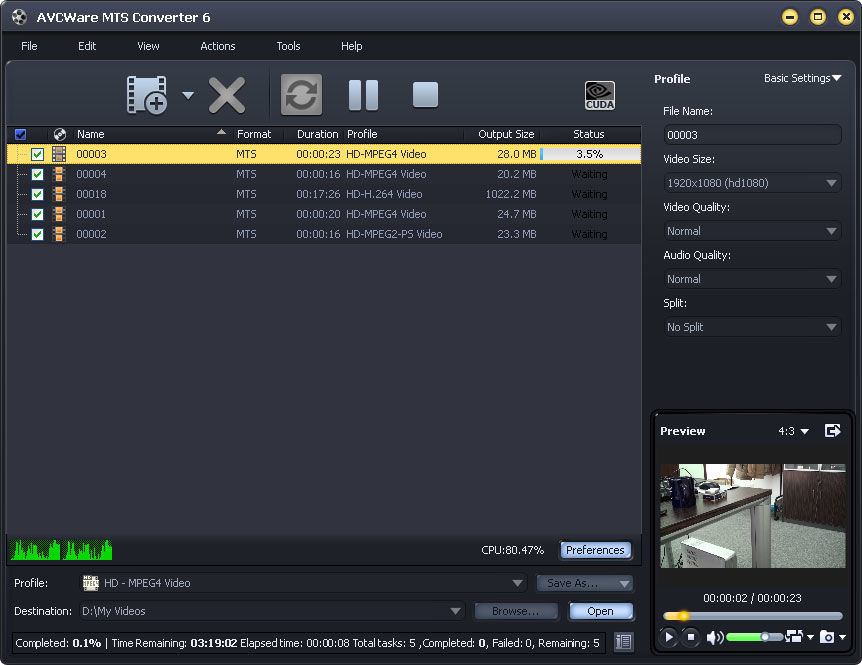The height and width of the screenshot is (665, 862).
Task: Click the preview compare view mode icon
Action: [x=794, y=636]
